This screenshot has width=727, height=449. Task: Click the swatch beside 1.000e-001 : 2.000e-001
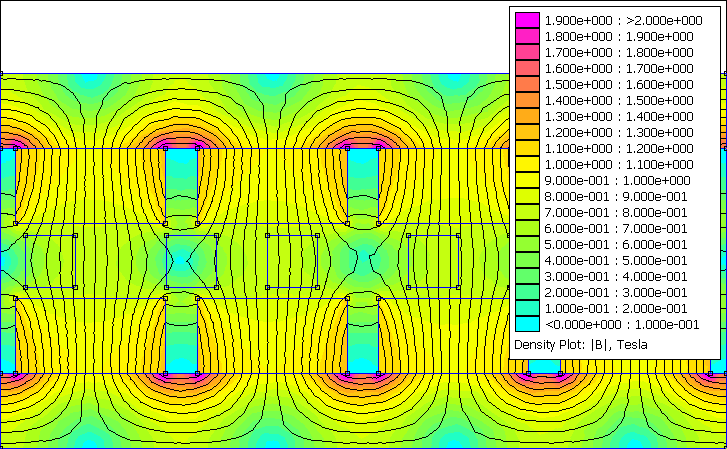click(x=527, y=308)
